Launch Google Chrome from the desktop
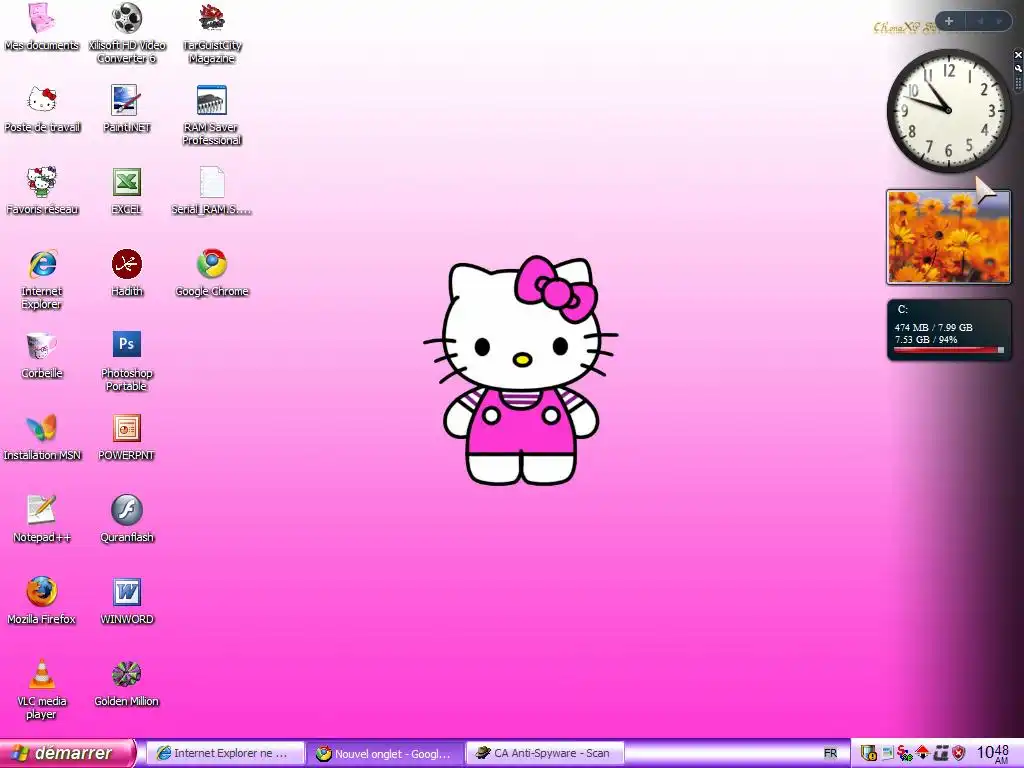The height and width of the screenshot is (768, 1024). 212,273
